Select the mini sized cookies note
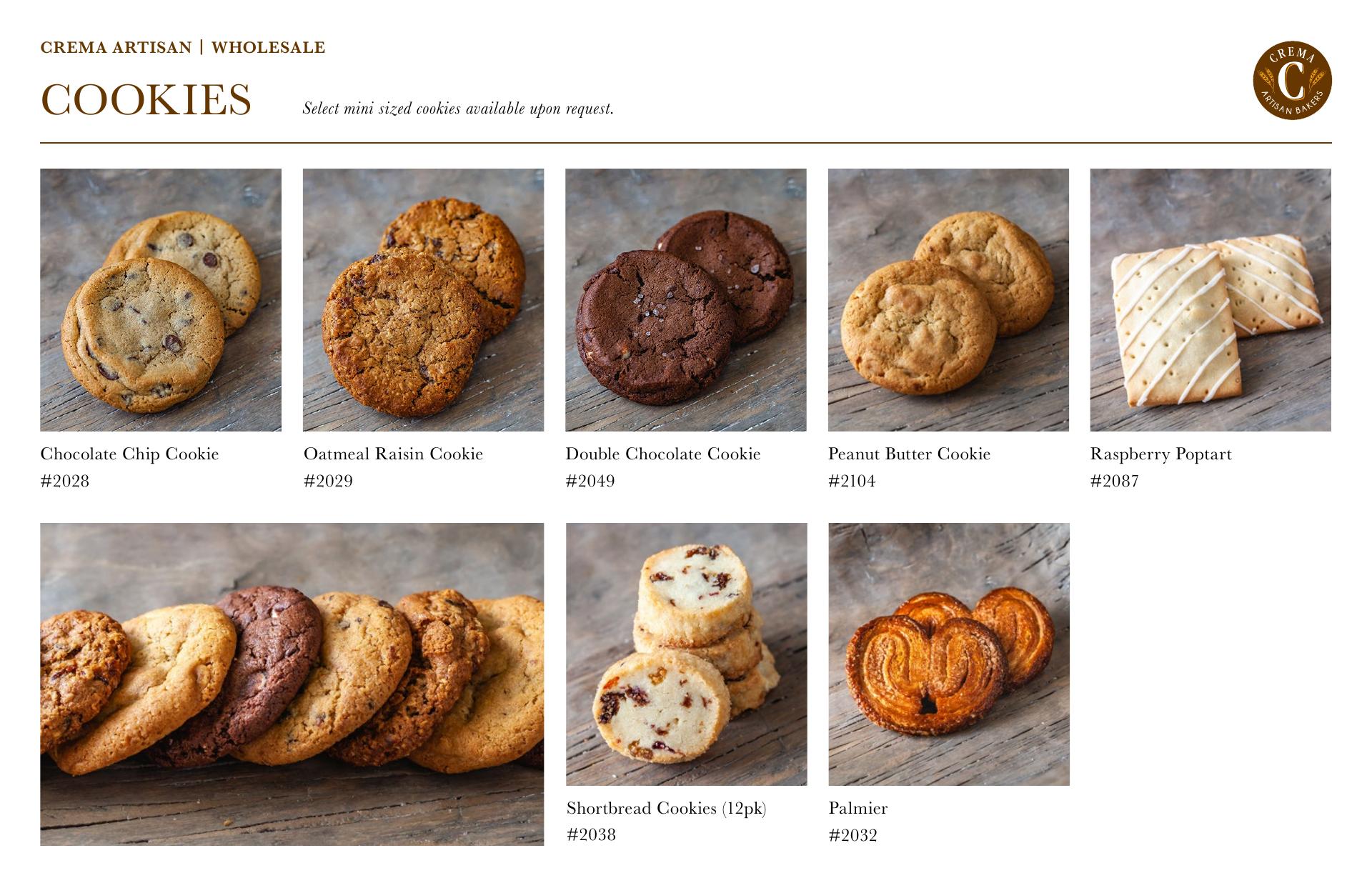 [x=458, y=109]
